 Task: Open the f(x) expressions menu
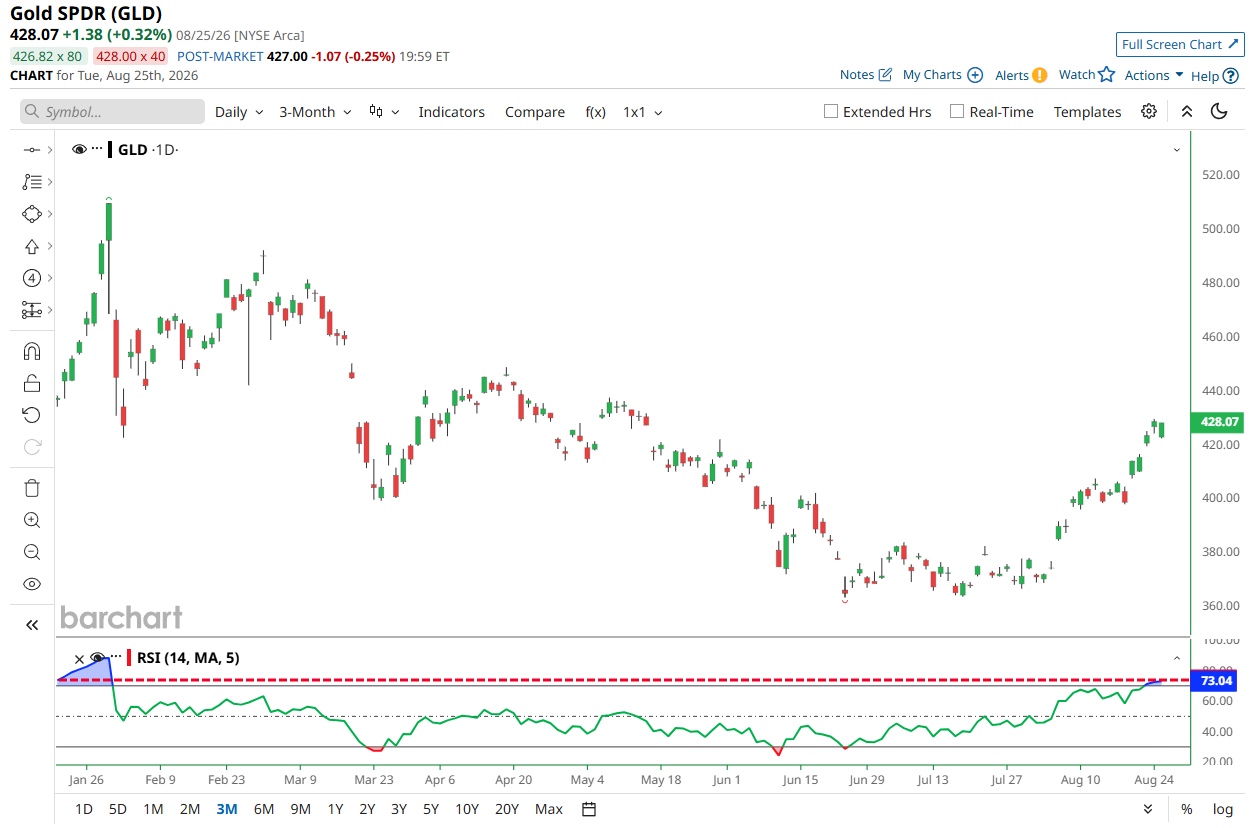(595, 111)
